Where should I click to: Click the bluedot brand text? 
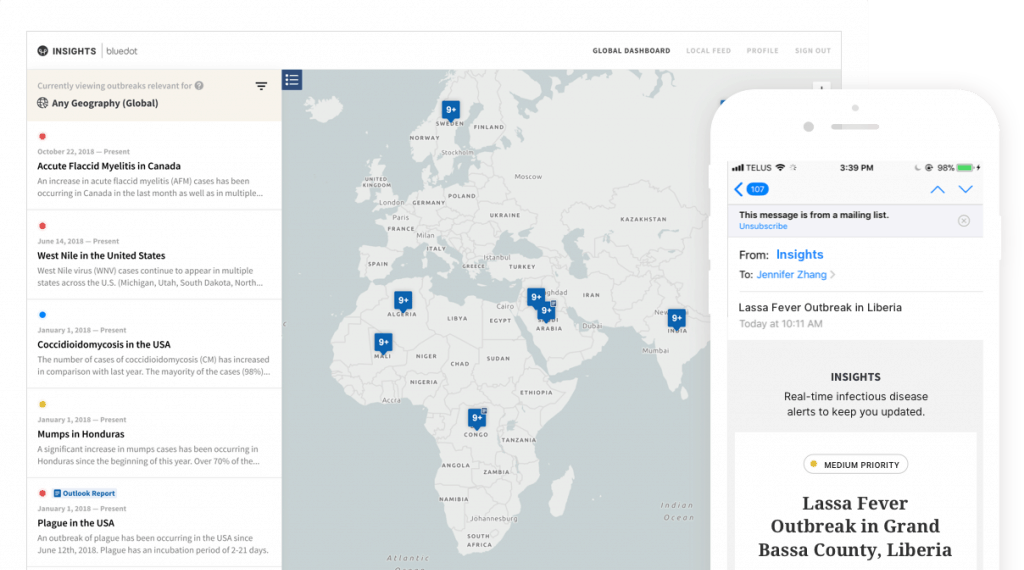121,51
